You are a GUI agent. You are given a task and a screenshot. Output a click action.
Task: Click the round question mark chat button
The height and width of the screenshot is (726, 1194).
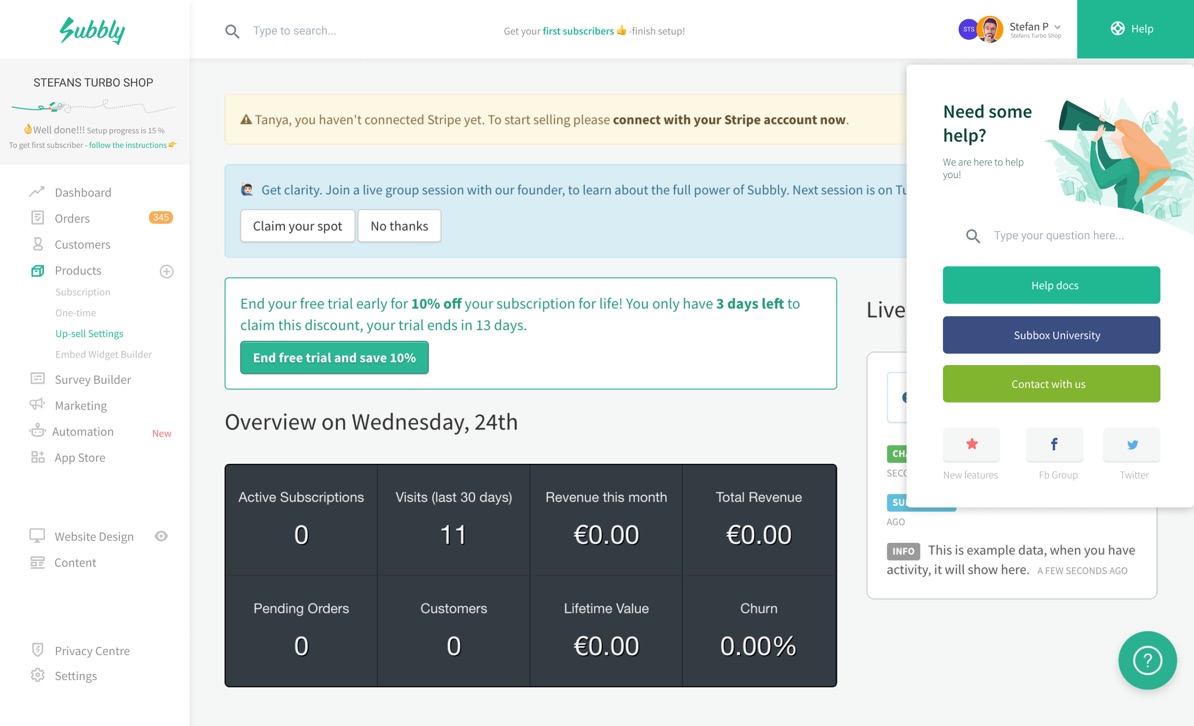click(1147, 660)
